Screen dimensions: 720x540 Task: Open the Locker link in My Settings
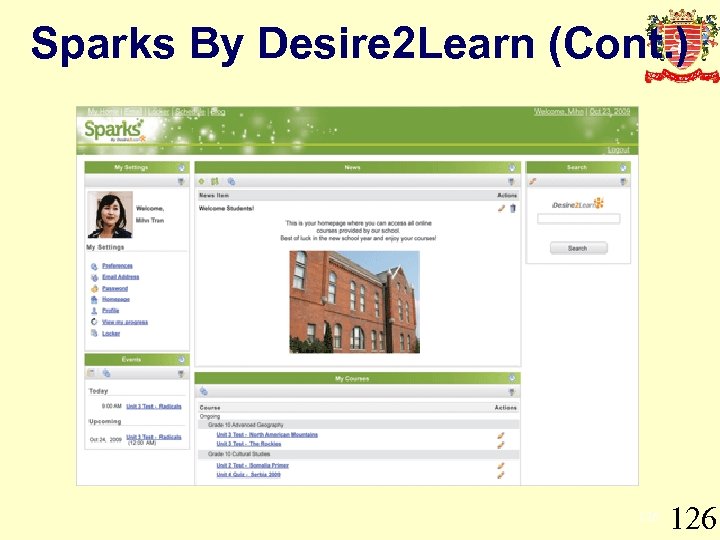[111, 333]
